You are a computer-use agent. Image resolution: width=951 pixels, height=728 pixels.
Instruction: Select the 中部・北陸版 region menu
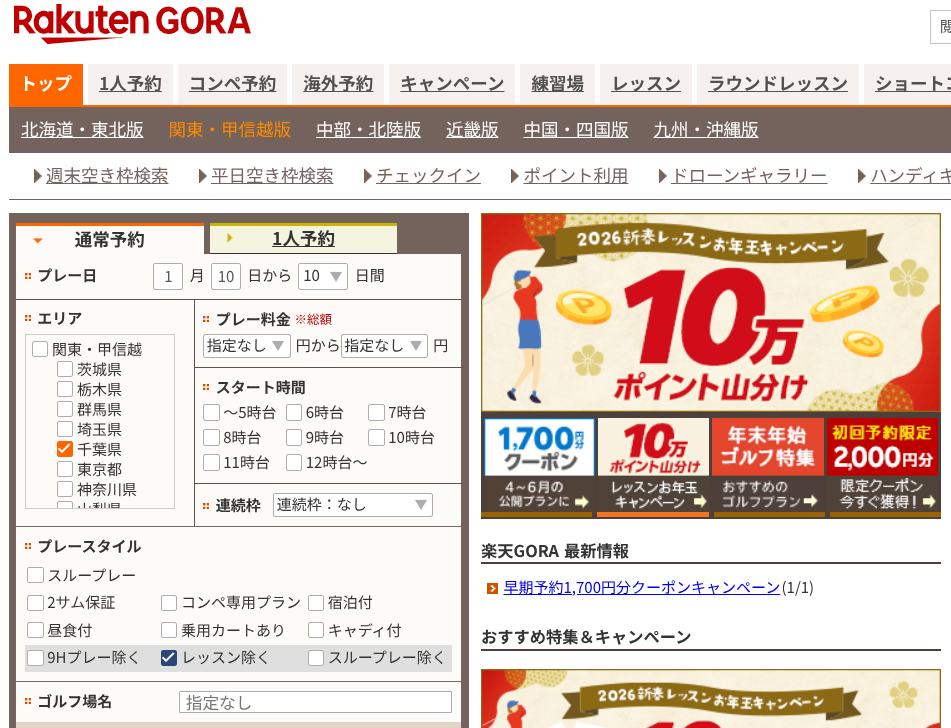pos(368,130)
